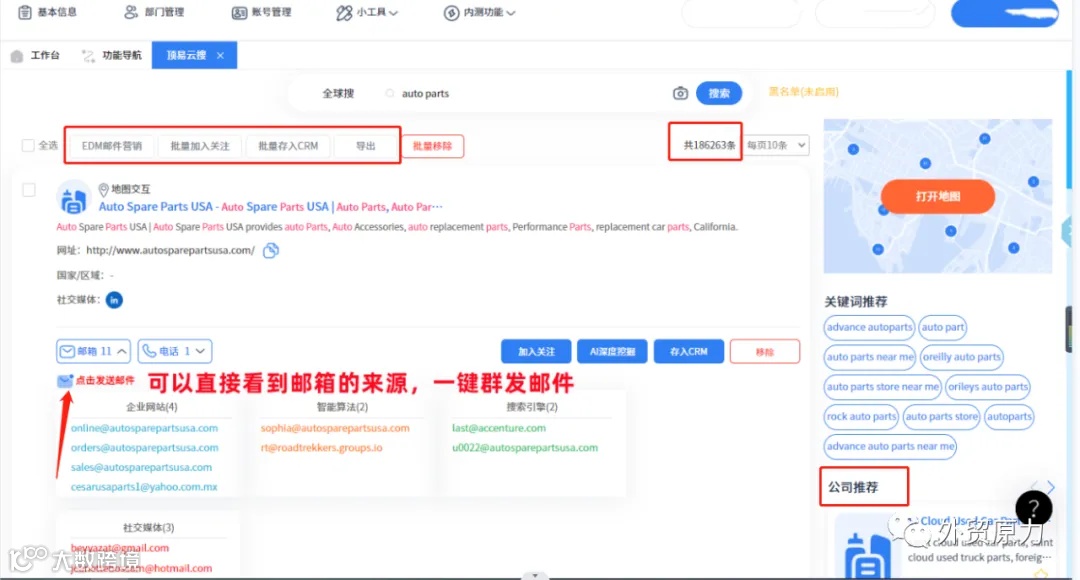Image resolution: width=1080 pixels, height=580 pixels.
Task: Expand the 内测功能 dropdown menu
Action: pos(479,12)
